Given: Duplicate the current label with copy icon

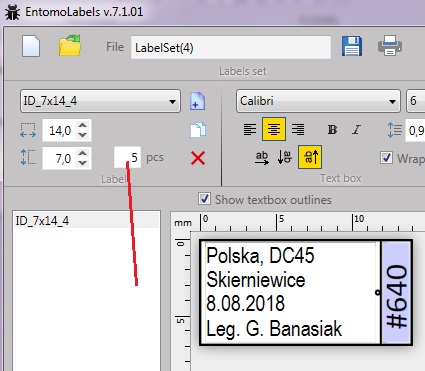Looking at the screenshot, I should 198,130.
